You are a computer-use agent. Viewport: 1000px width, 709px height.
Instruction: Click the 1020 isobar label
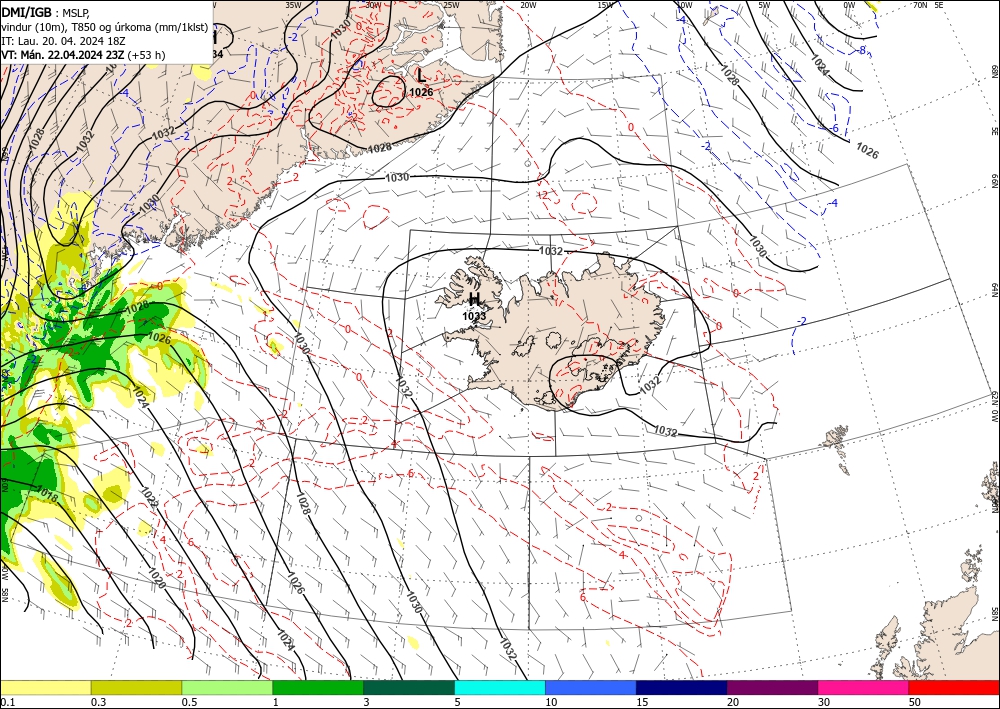157,578
